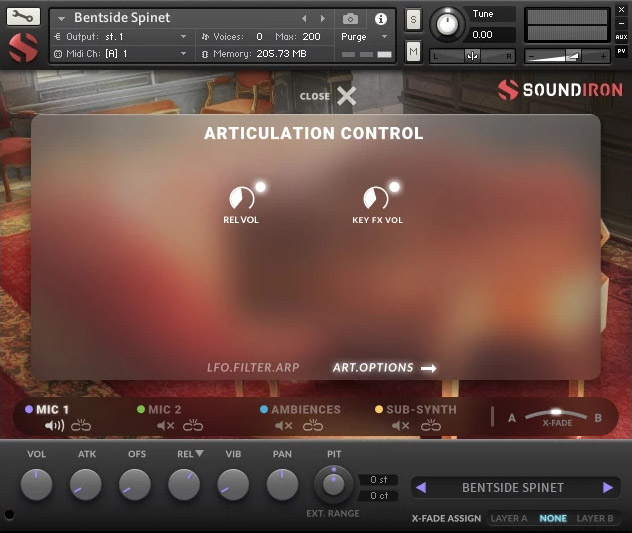This screenshot has height=533, width=632.
Task: Go to next instrument with right arrow
Action: [322, 19]
